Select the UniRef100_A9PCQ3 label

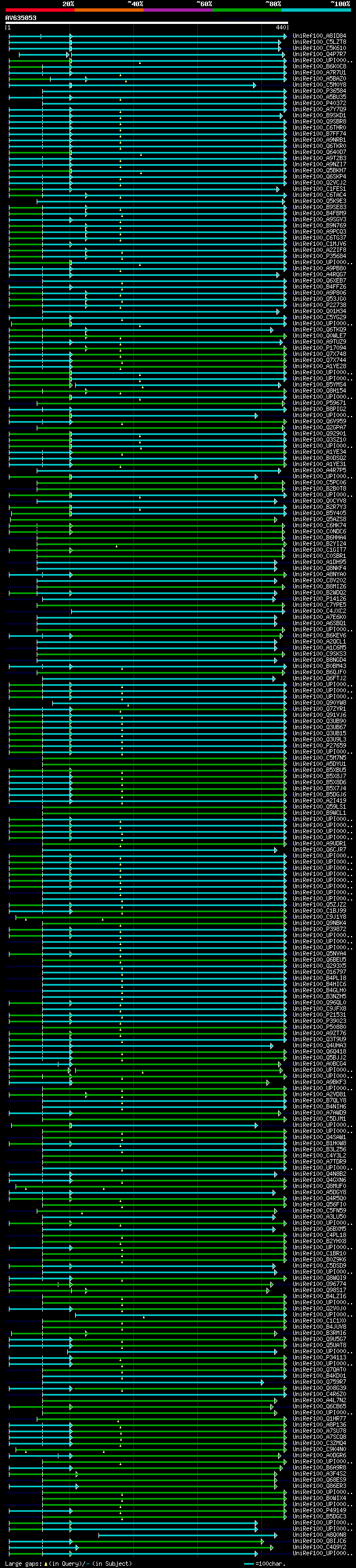point(319,231)
